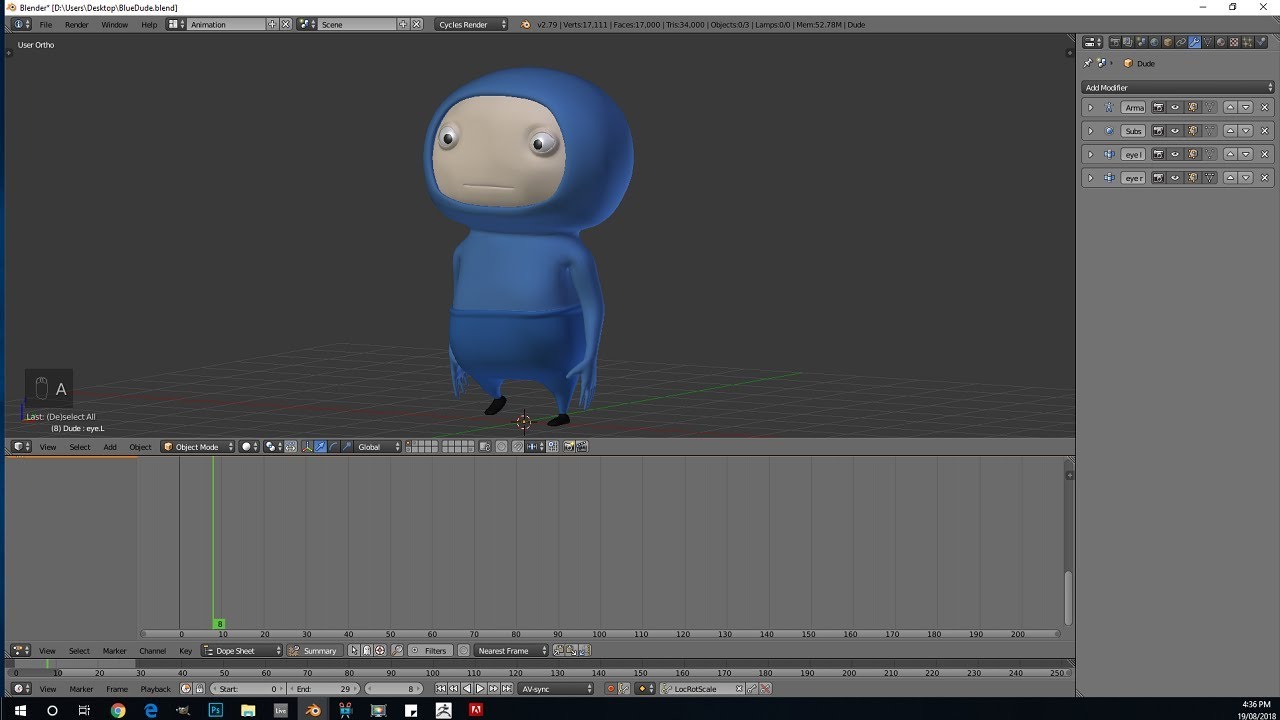Open the Add Modifier dropdown
Viewport: 1280px width, 720px height.
tap(1178, 87)
